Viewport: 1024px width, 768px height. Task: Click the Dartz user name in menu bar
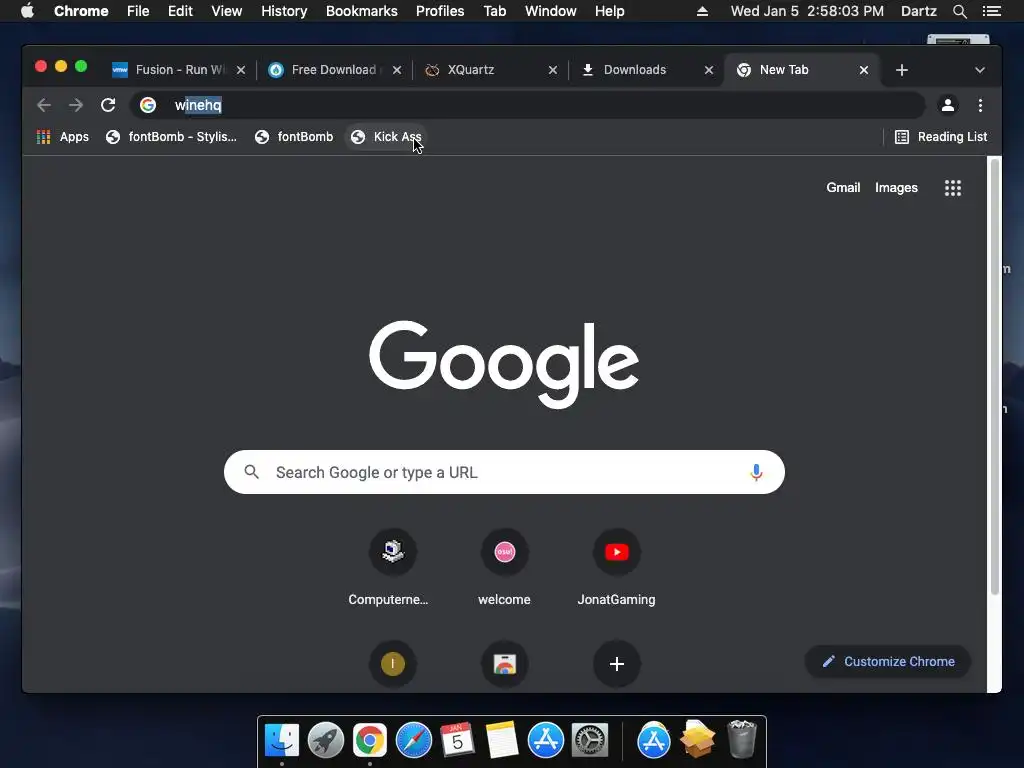[918, 11]
